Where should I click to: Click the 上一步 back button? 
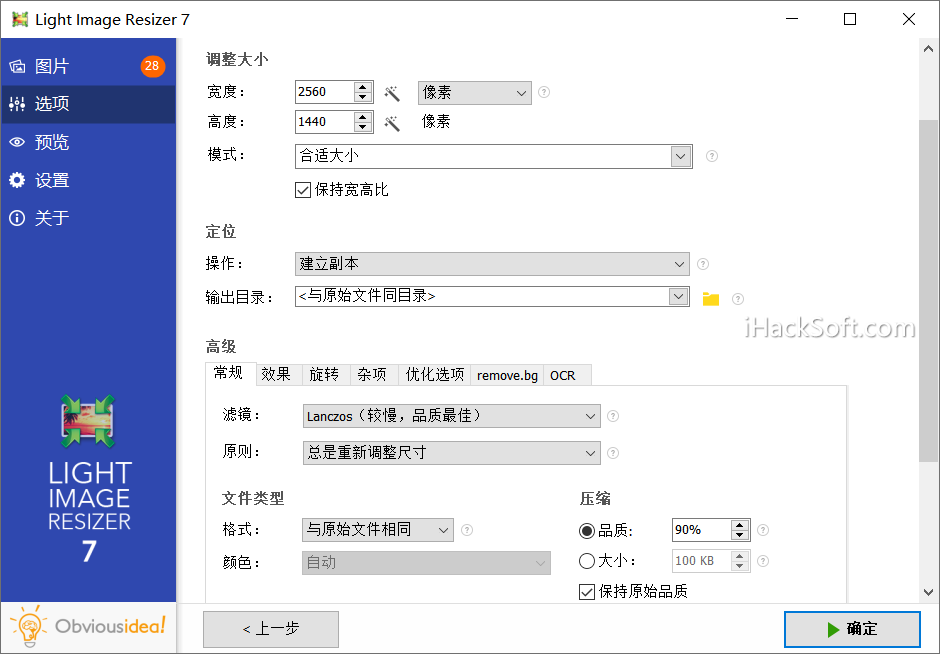(x=271, y=629)
